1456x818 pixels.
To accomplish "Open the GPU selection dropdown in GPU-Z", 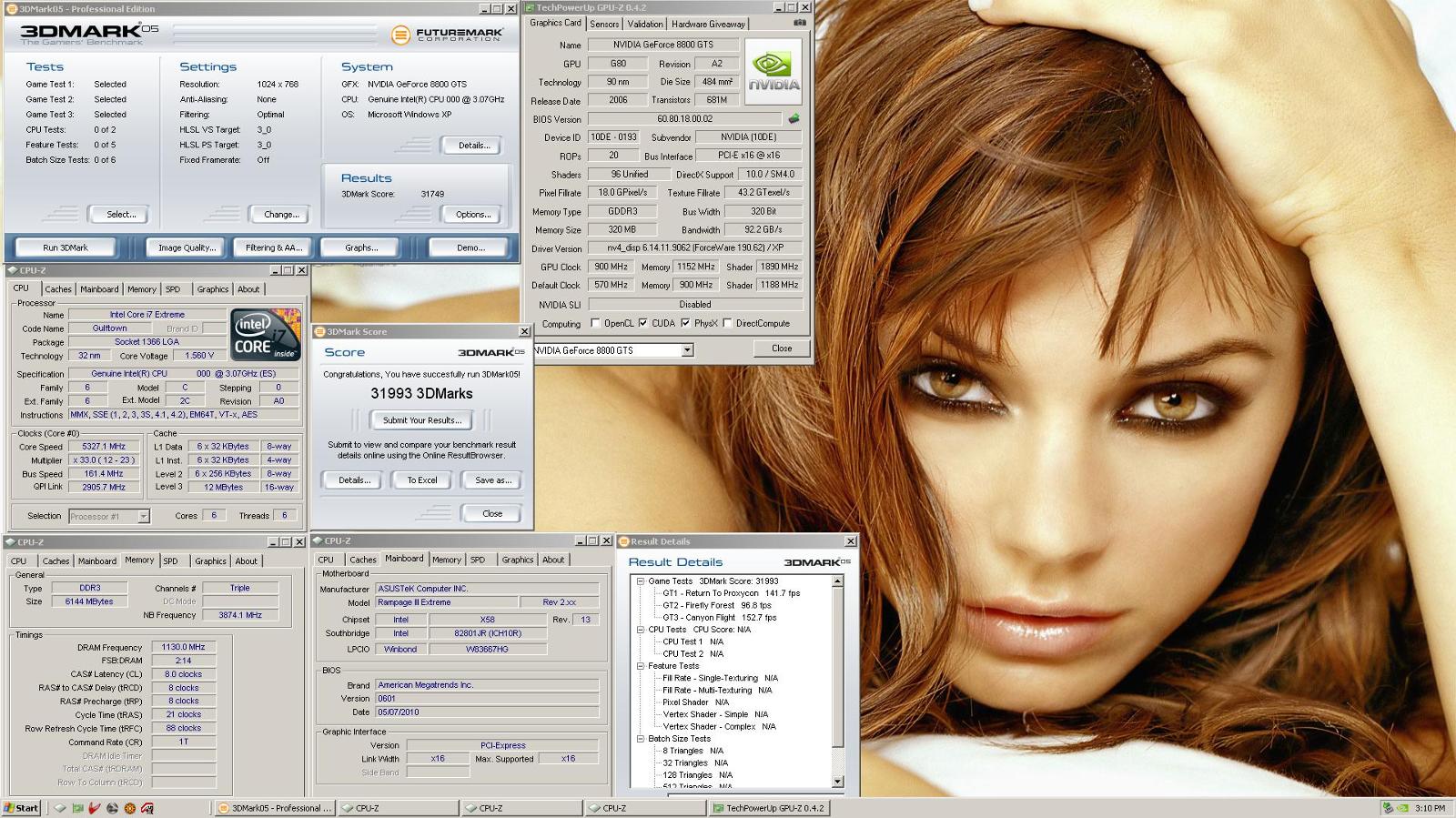I will (x=687, y=350).
